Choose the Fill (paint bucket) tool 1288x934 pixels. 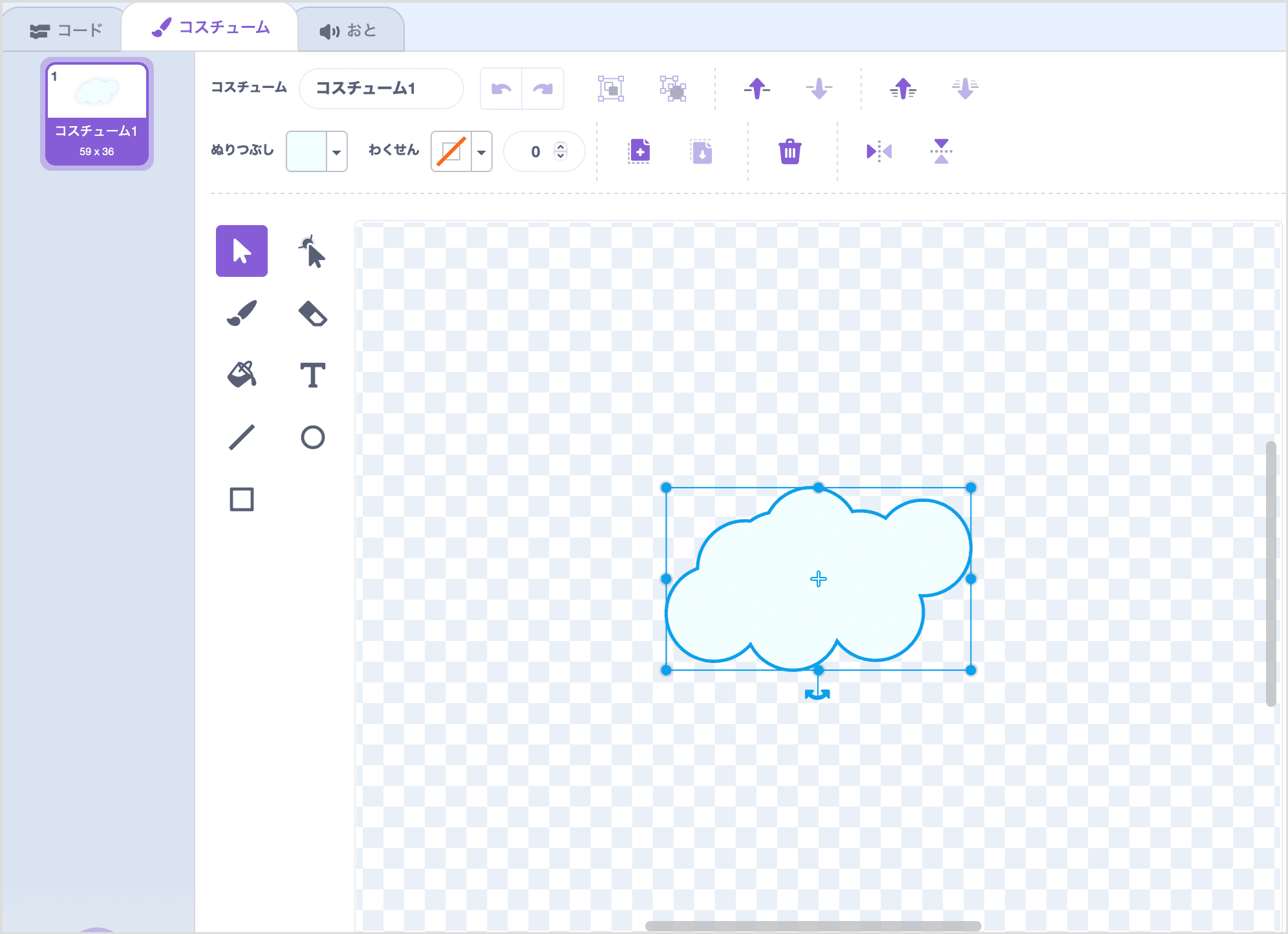click(241, 375)
